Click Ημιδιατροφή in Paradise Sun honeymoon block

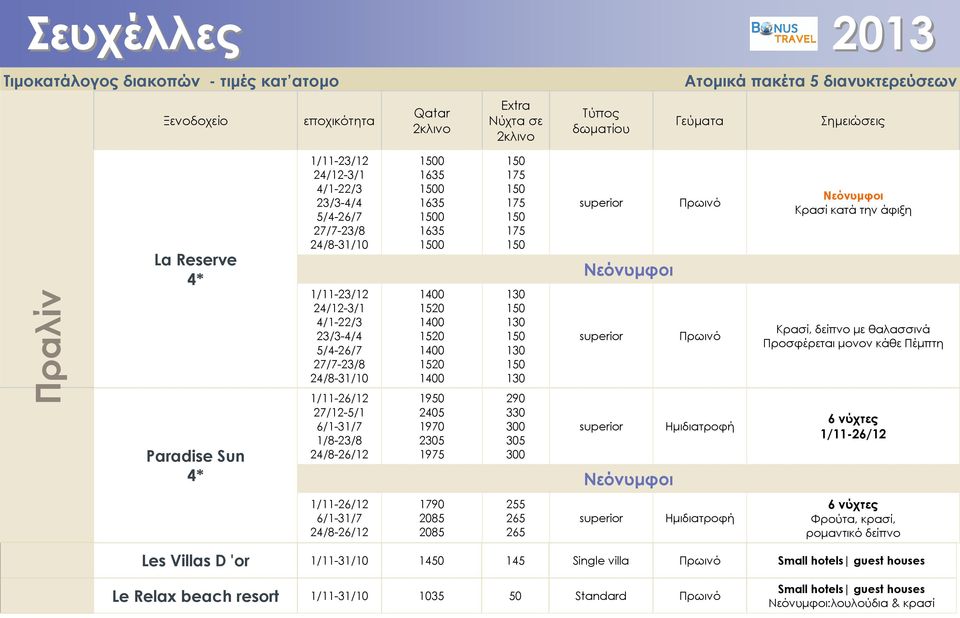tap(699, 519)
